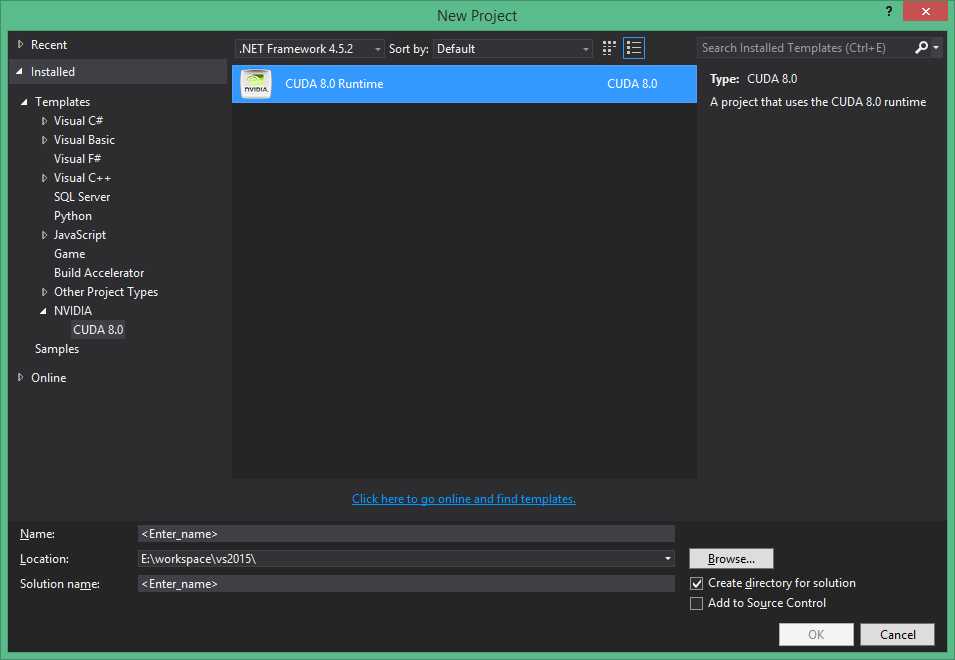Screen dimensions: 955x660
Task: Select Samples in the tree
Action: [57, 349]
